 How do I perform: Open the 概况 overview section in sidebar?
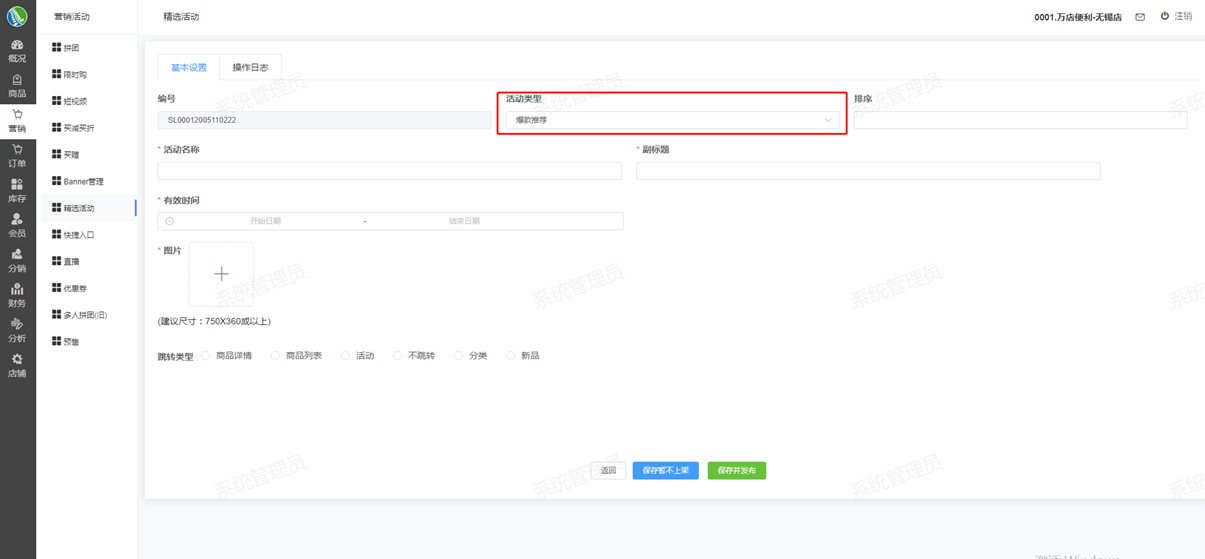pyautogui.click(x=17, y=51)
